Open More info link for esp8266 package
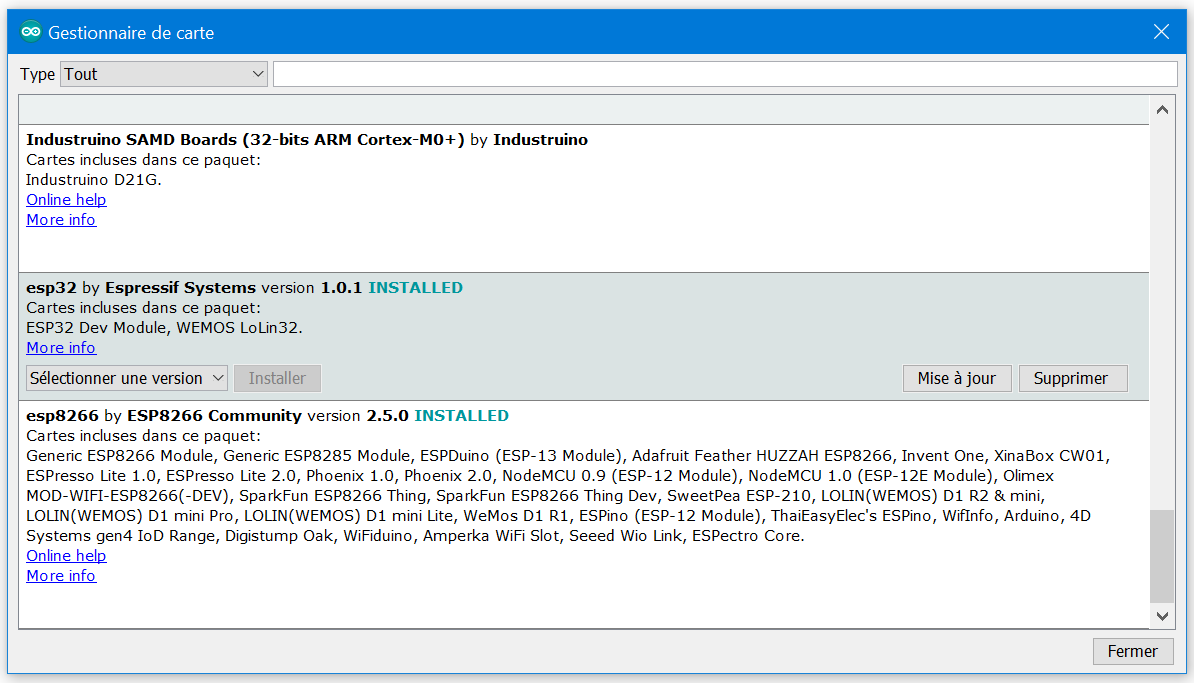This screenshot has height=683, width=1194. click(61, 576)
